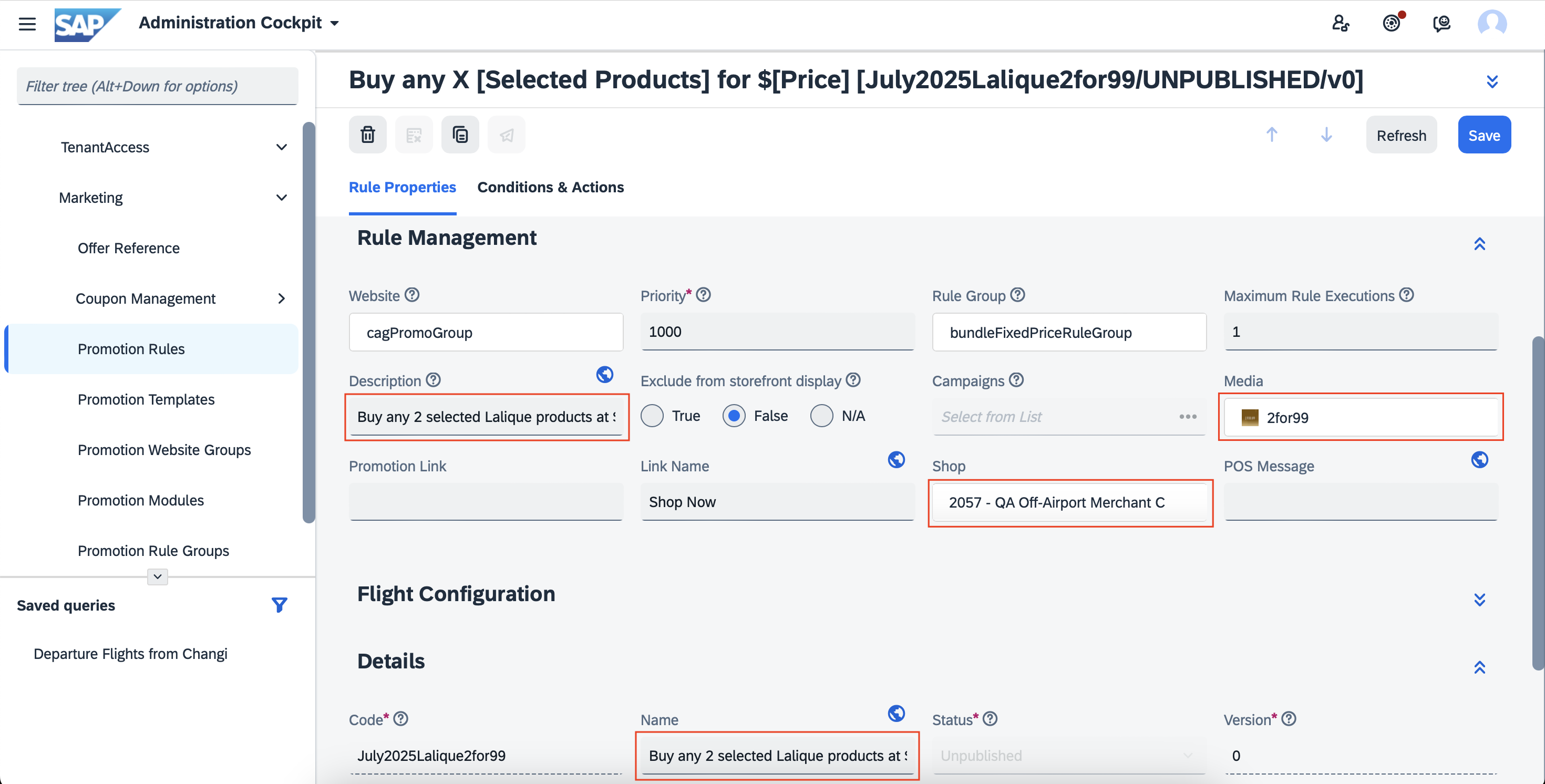
Task: Open localization globe for Name field
Action: tap(896, 713)
